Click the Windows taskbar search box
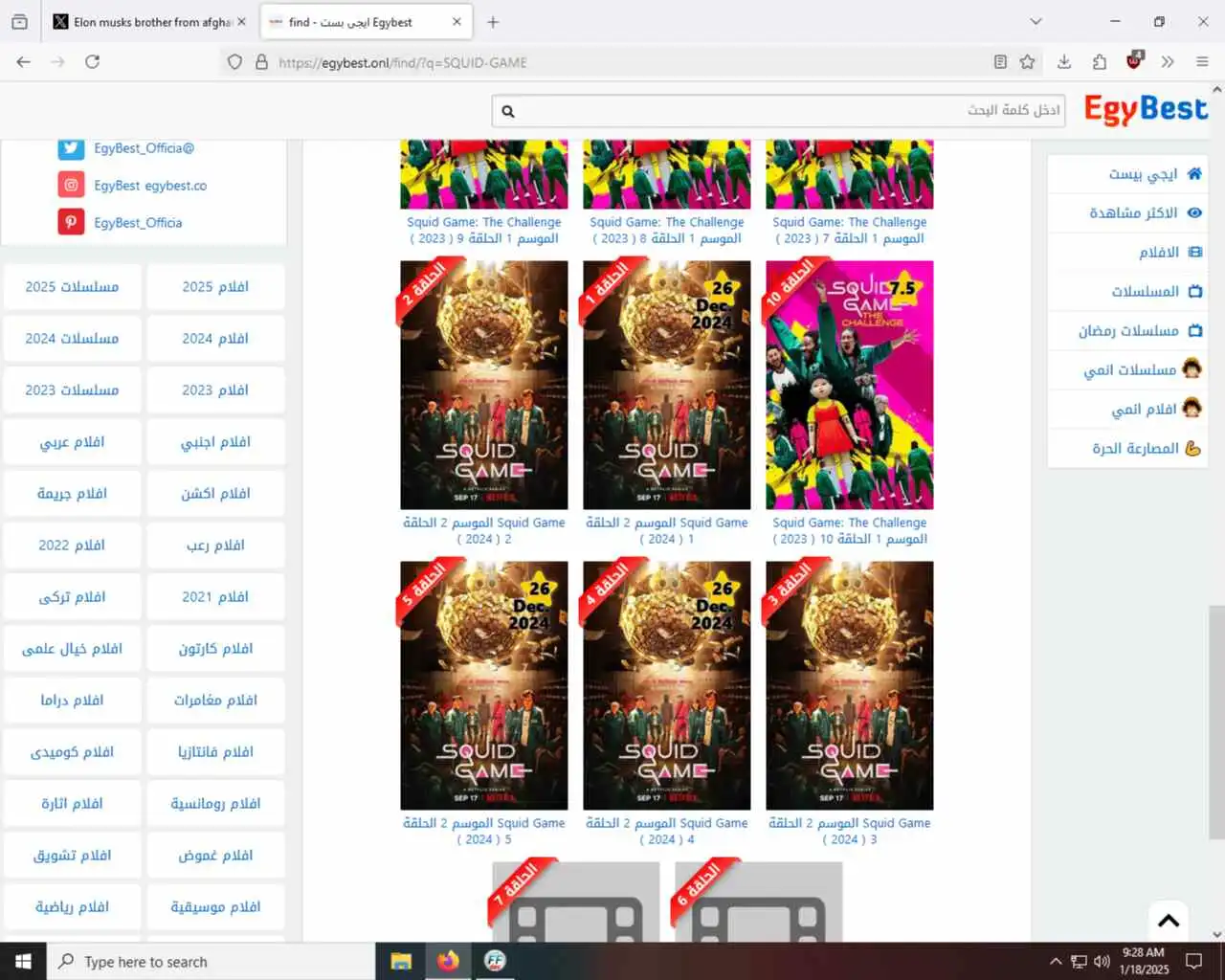The height and width of the screenshot is (980, 1225). [211, 961]
